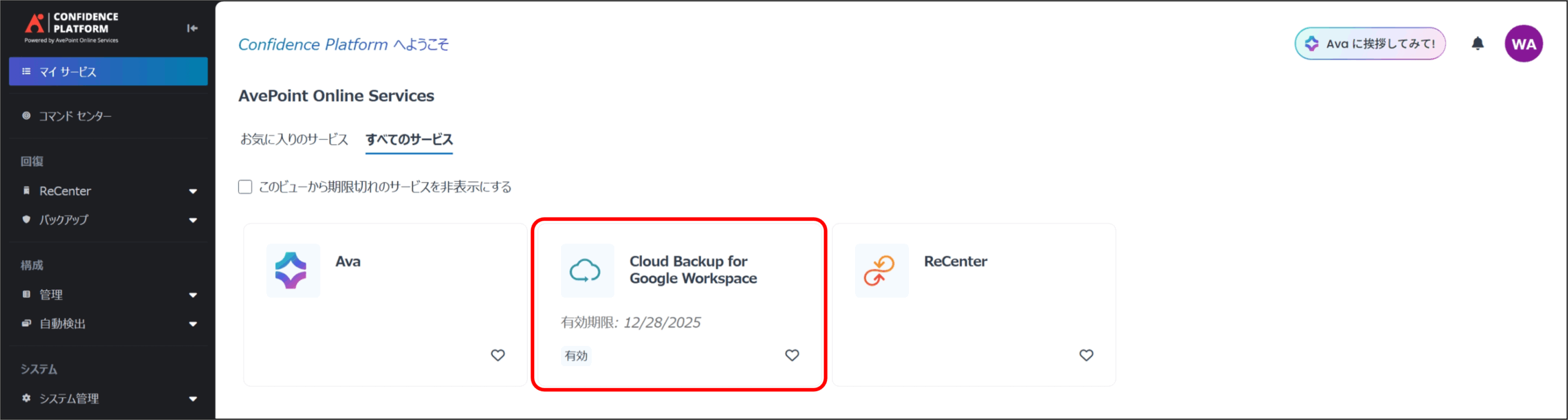
Task: Favorite the Ava service with heart
Action: [x=497, y=355]
